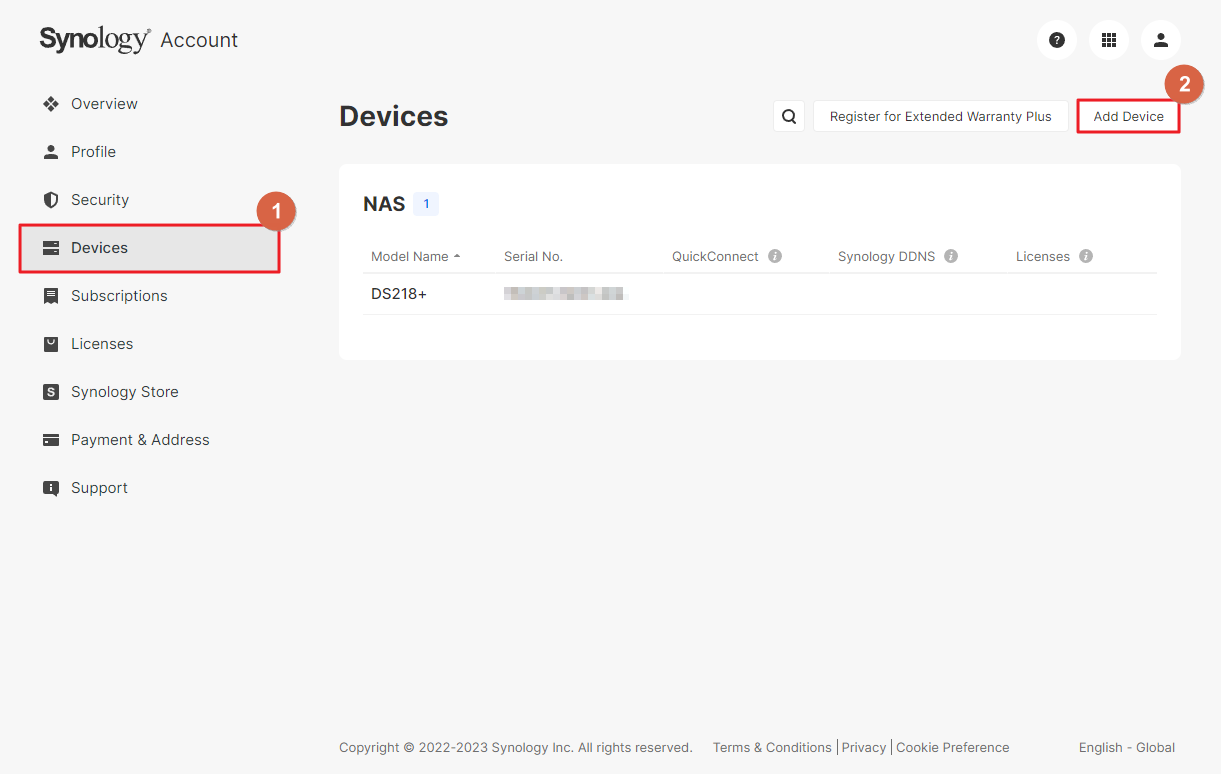Click the Licenses column header text
Viewport: 1221px width, 774px height.
1043,256
